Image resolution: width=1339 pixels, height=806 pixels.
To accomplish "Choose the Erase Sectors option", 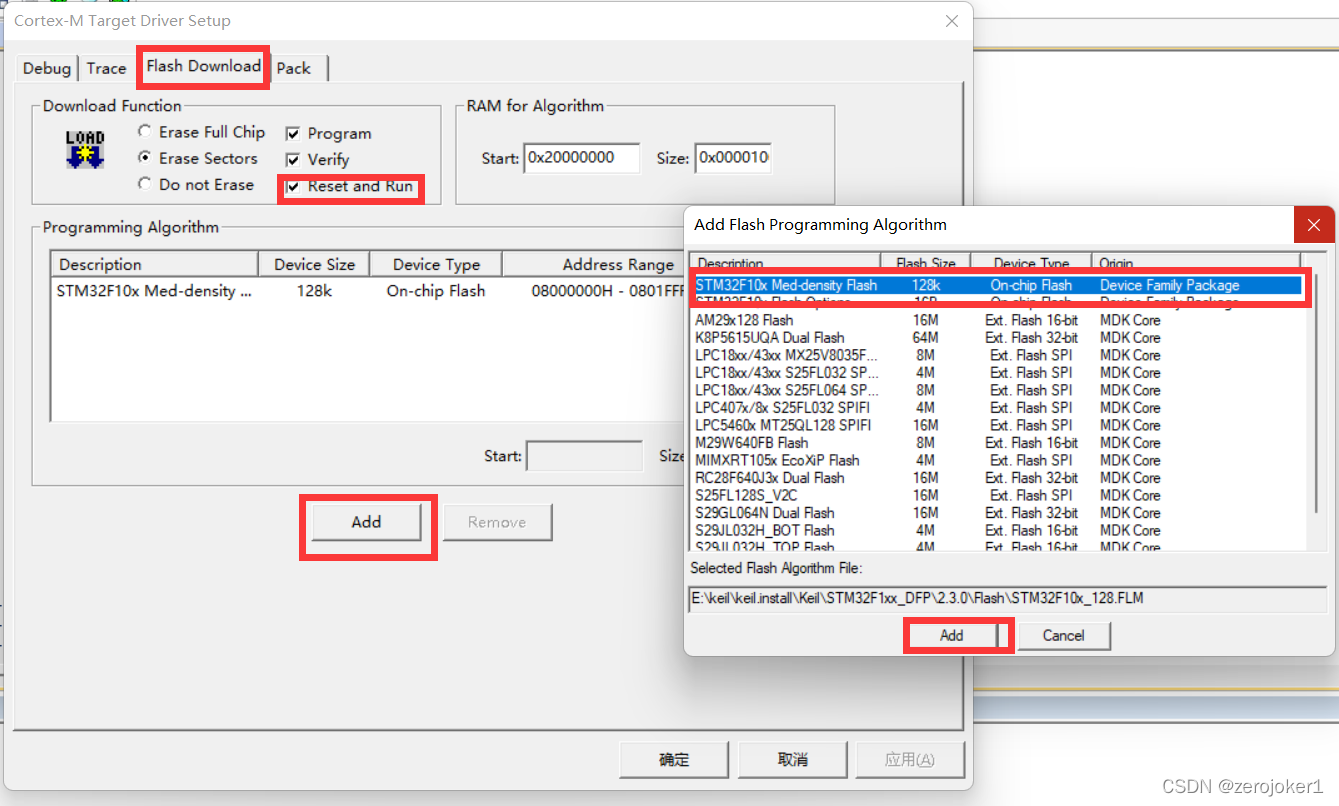I will [x=197, y=158].
